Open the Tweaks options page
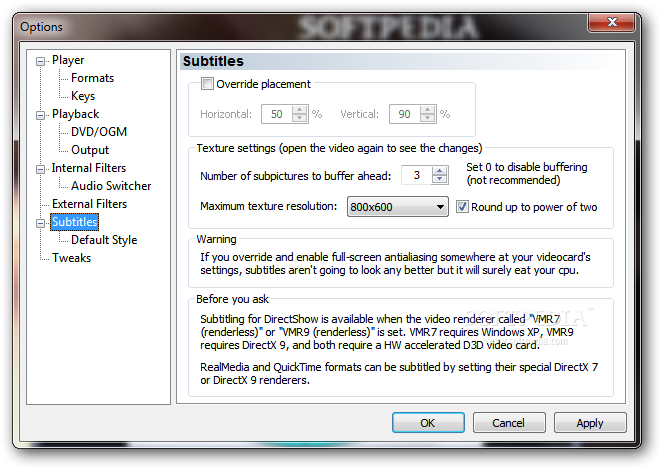Image resolution: width=662 pixels, height=469 pixels. [71, 258]
